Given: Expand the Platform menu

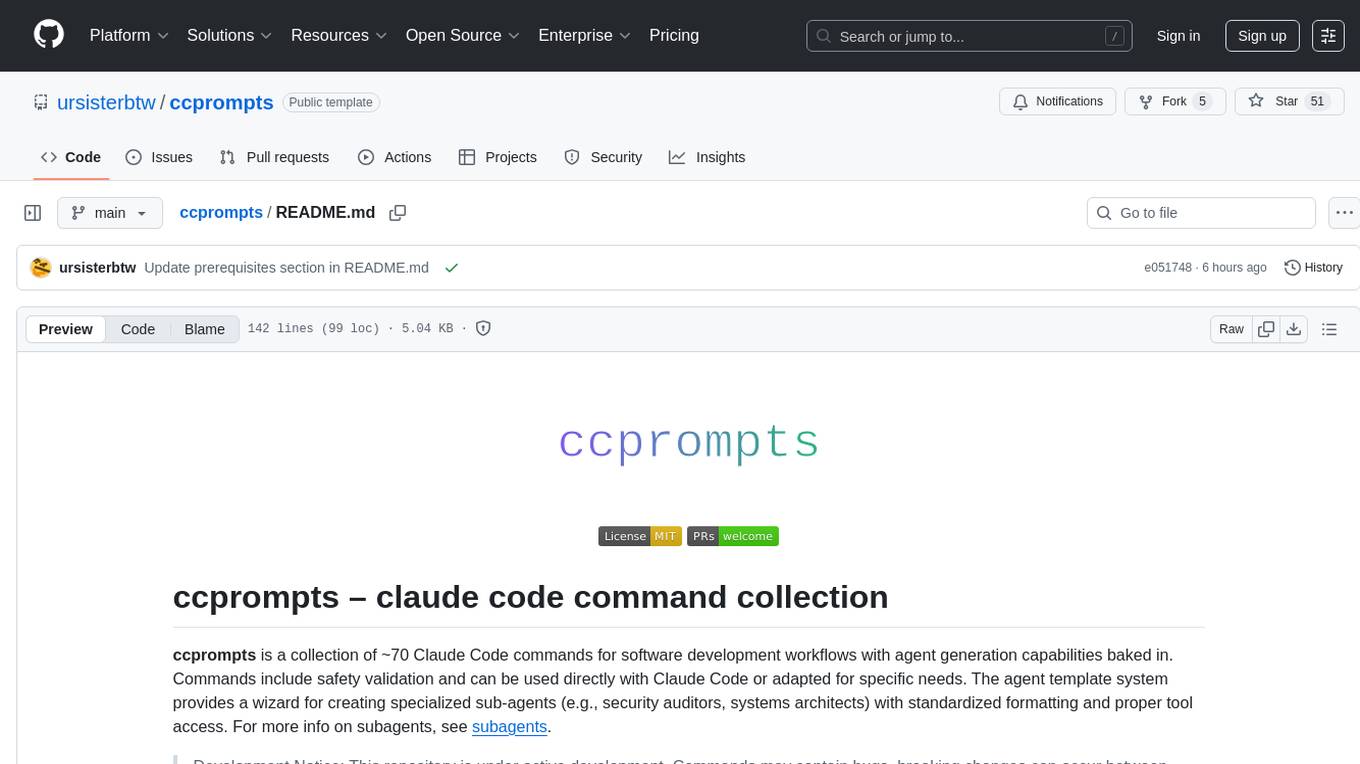Looking at the screenshot, I should 129,35.
